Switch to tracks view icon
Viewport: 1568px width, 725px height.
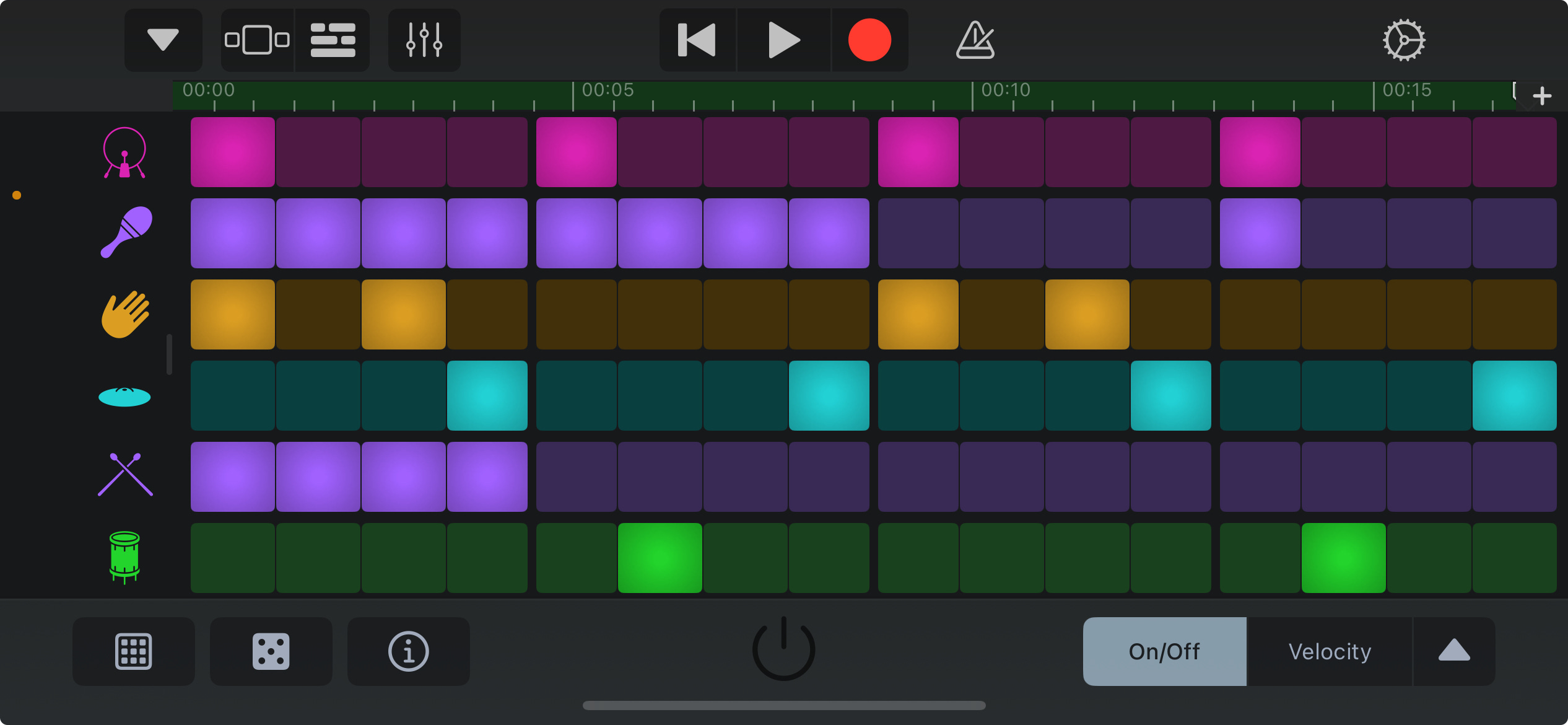coord(333,41)
